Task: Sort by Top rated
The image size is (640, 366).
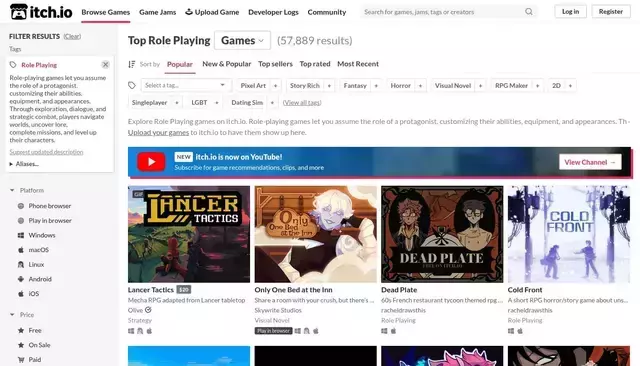Action: (315, 64)
